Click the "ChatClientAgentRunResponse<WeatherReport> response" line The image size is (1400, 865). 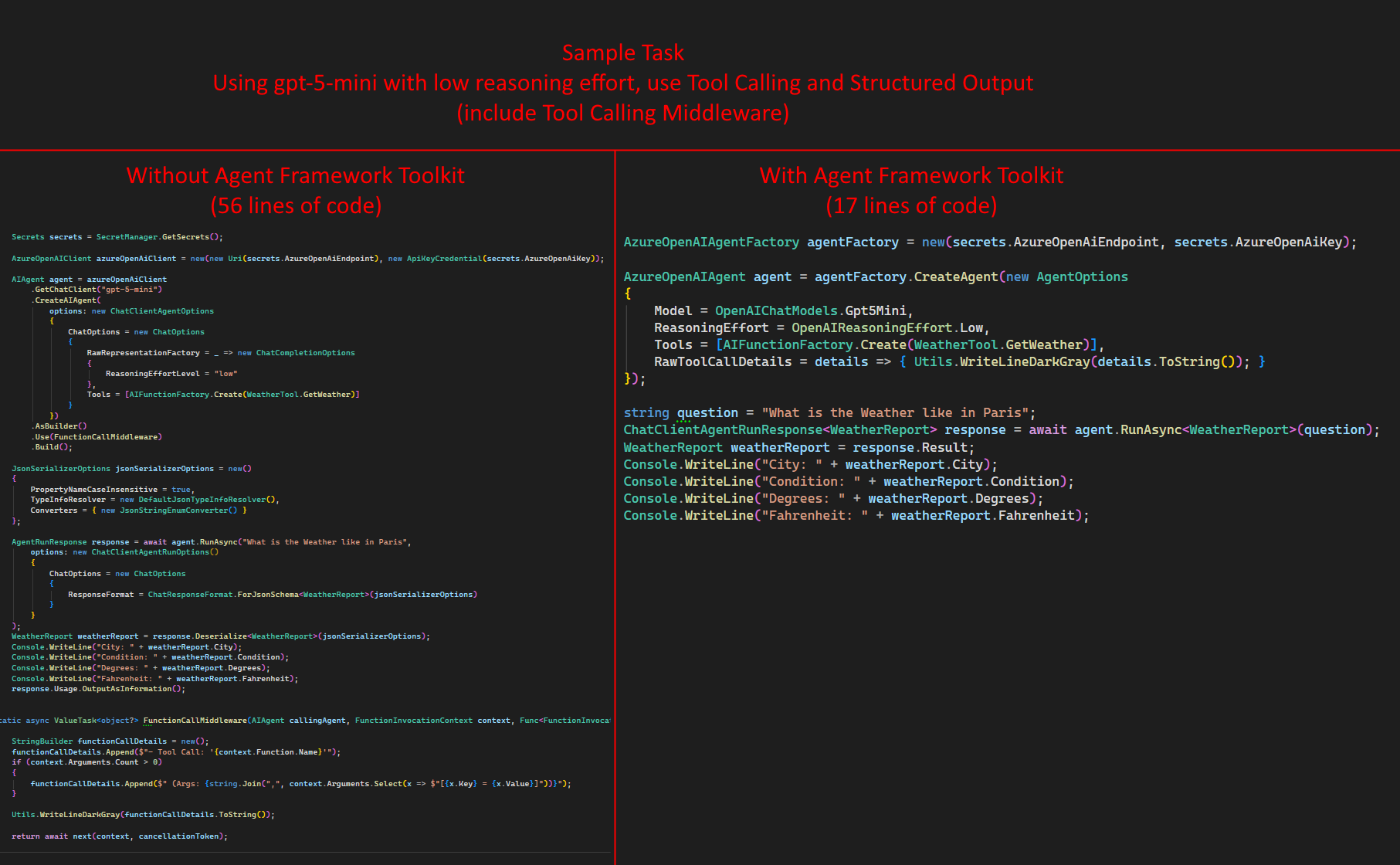click(x=1002, y=430)
